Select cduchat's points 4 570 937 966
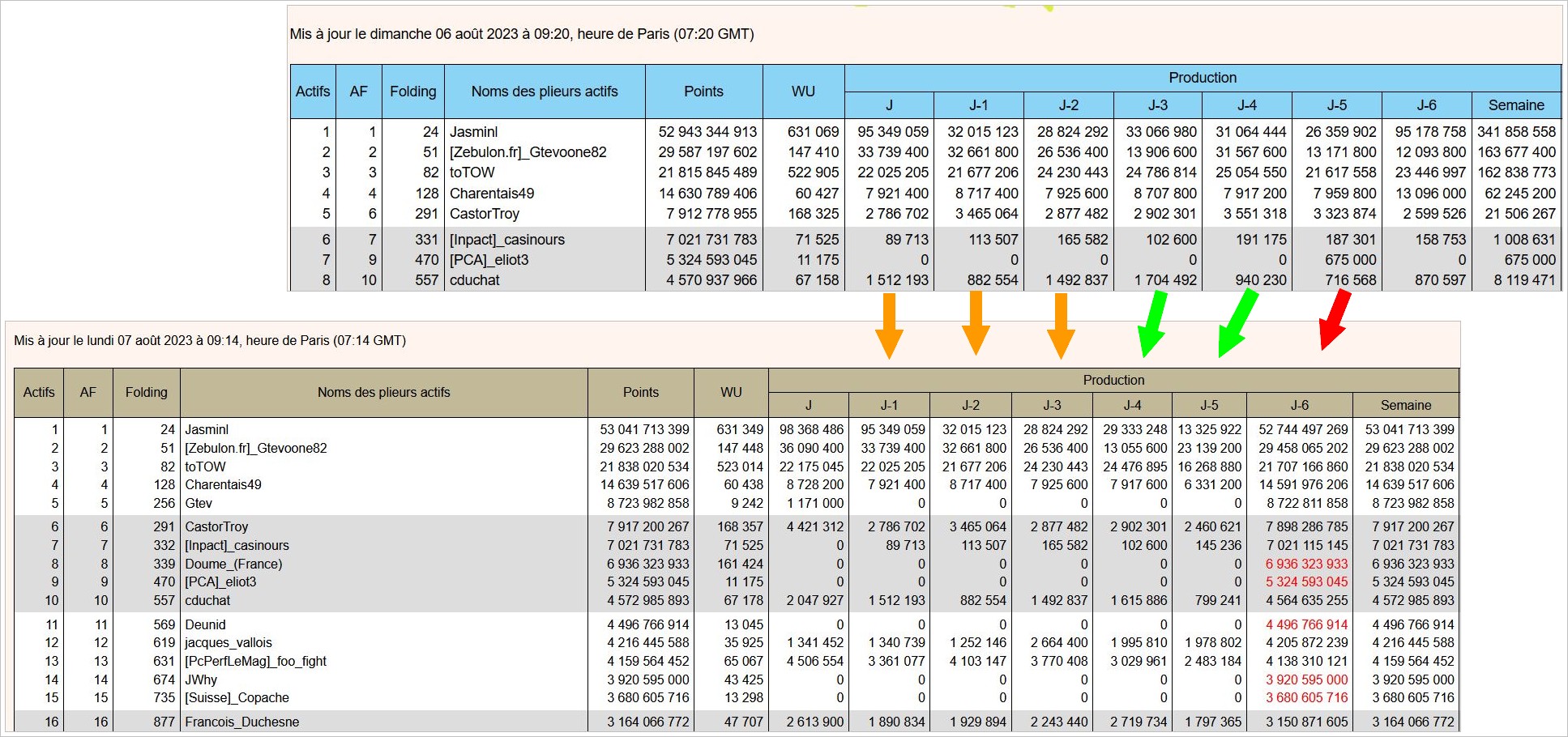Viewport: 1568px width, 737px height. coord(711,279)
